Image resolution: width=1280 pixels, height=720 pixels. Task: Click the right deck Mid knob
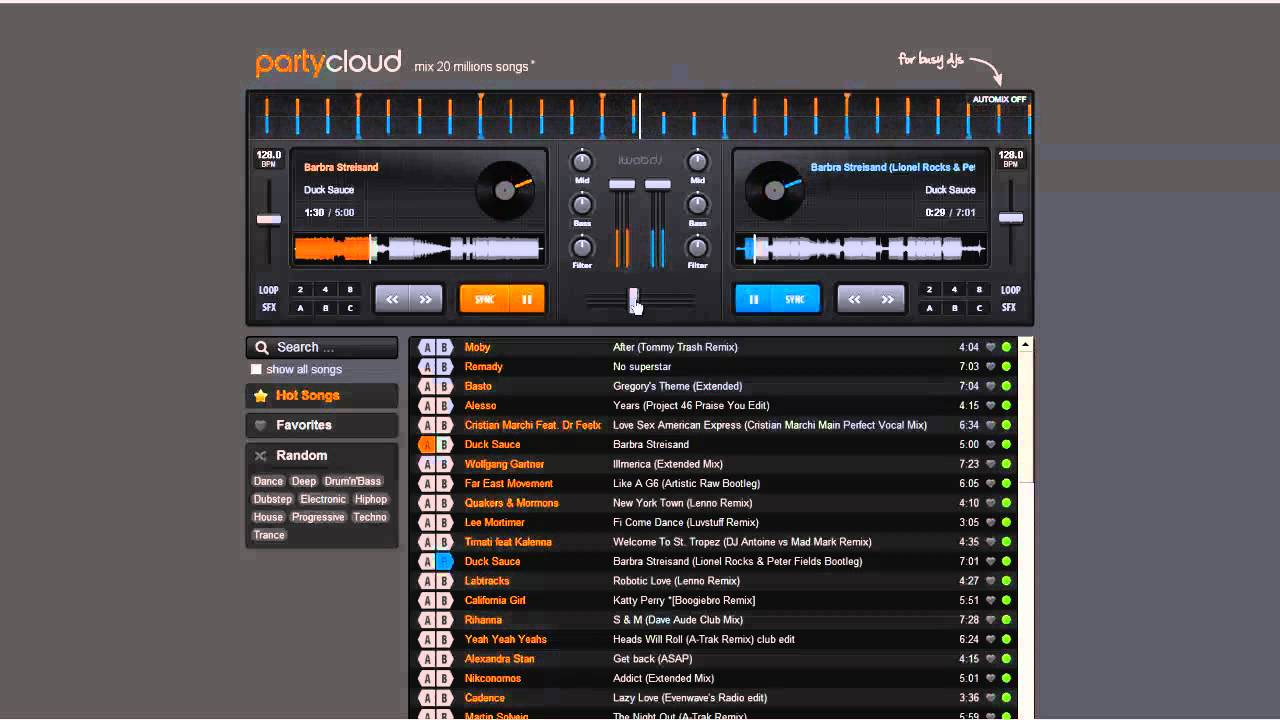tap(698, 162)
